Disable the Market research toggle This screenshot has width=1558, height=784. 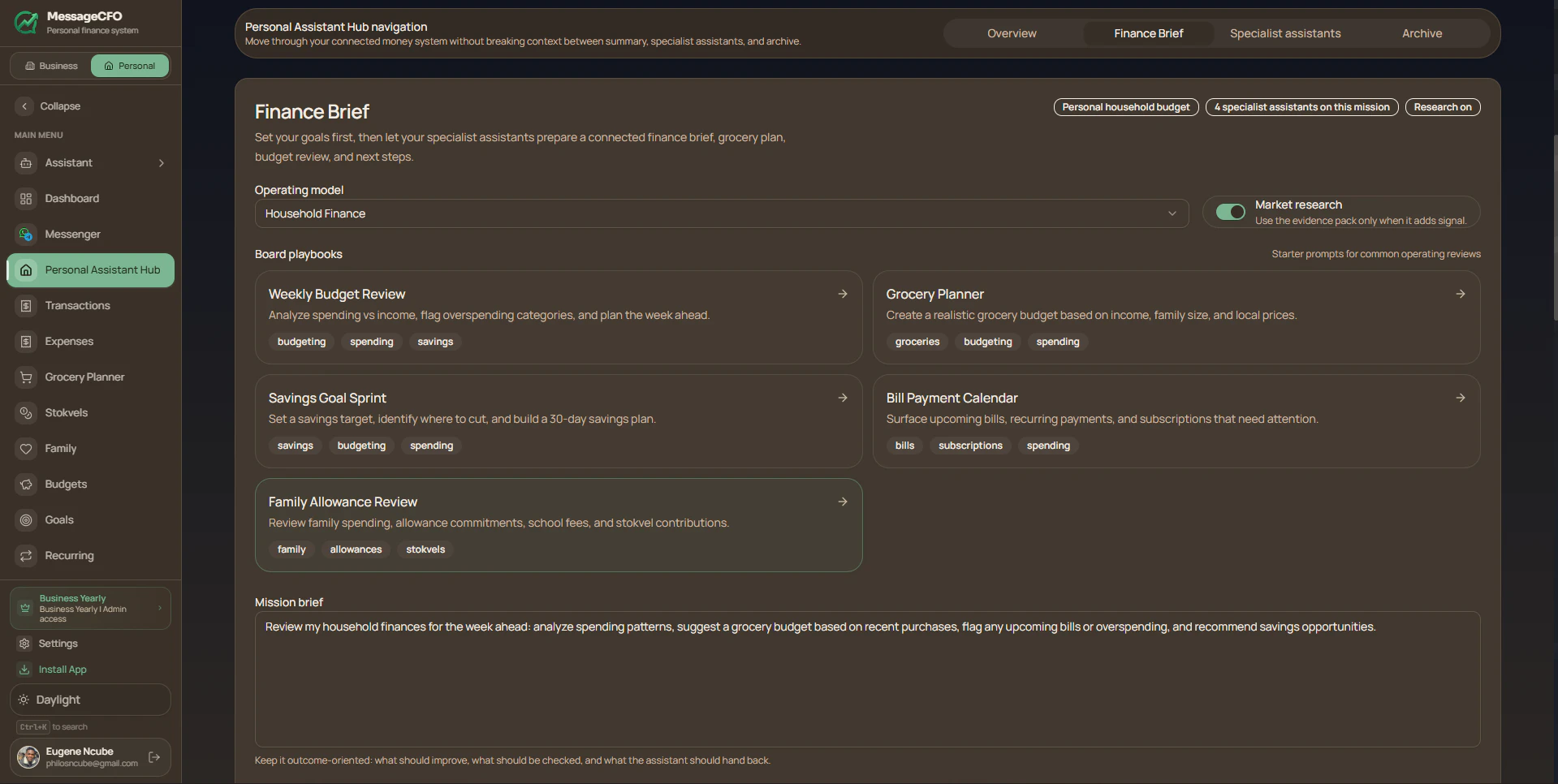point(1230,211)
